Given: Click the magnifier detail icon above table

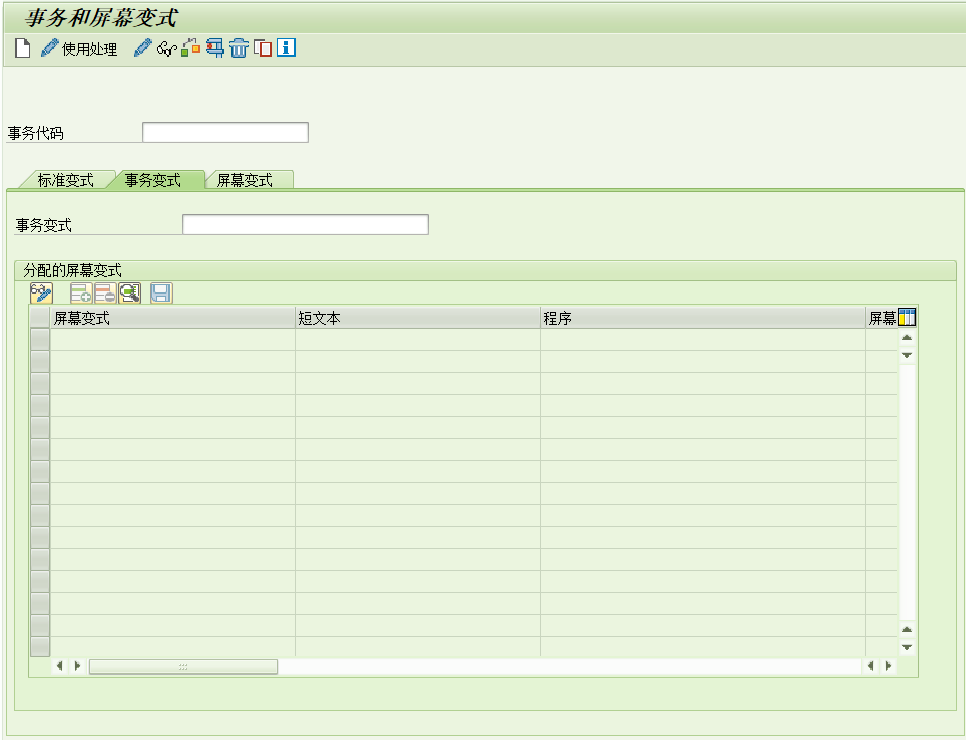Looking at the screenshot, I should tap(129, 293).
